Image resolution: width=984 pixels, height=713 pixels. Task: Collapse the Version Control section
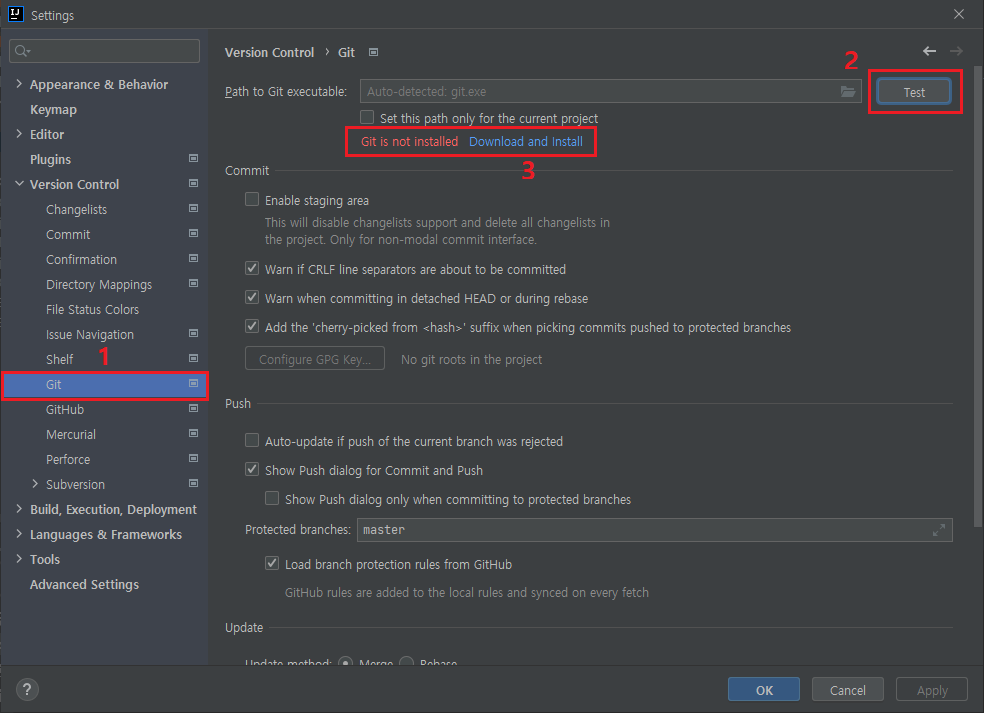(x=19, y=184)
